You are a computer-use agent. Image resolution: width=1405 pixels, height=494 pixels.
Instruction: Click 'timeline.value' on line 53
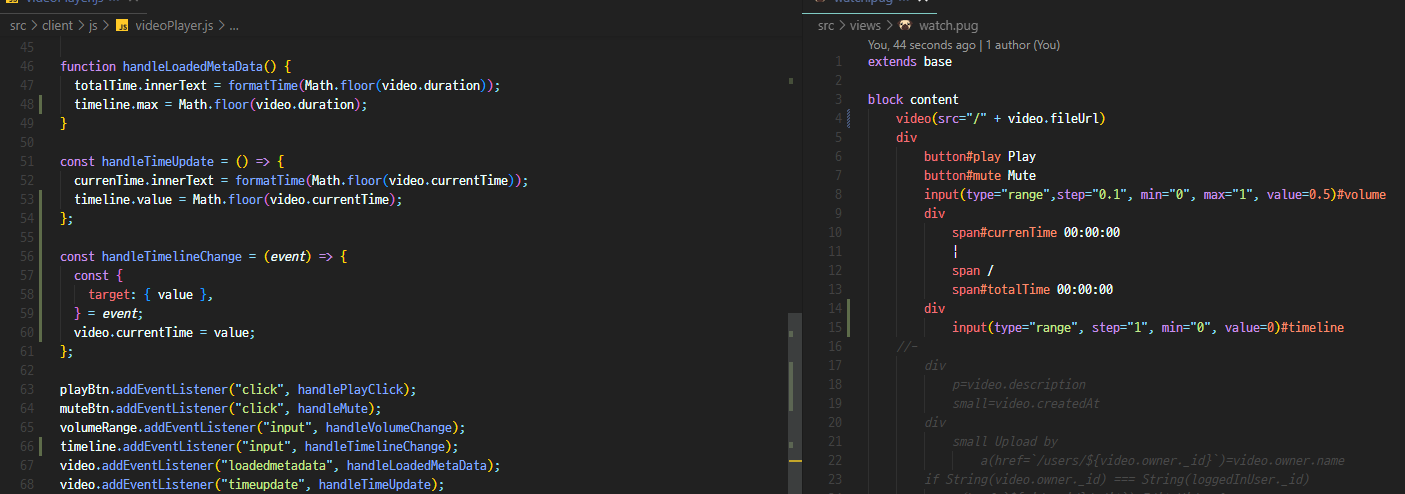click(x=119, y=199)
